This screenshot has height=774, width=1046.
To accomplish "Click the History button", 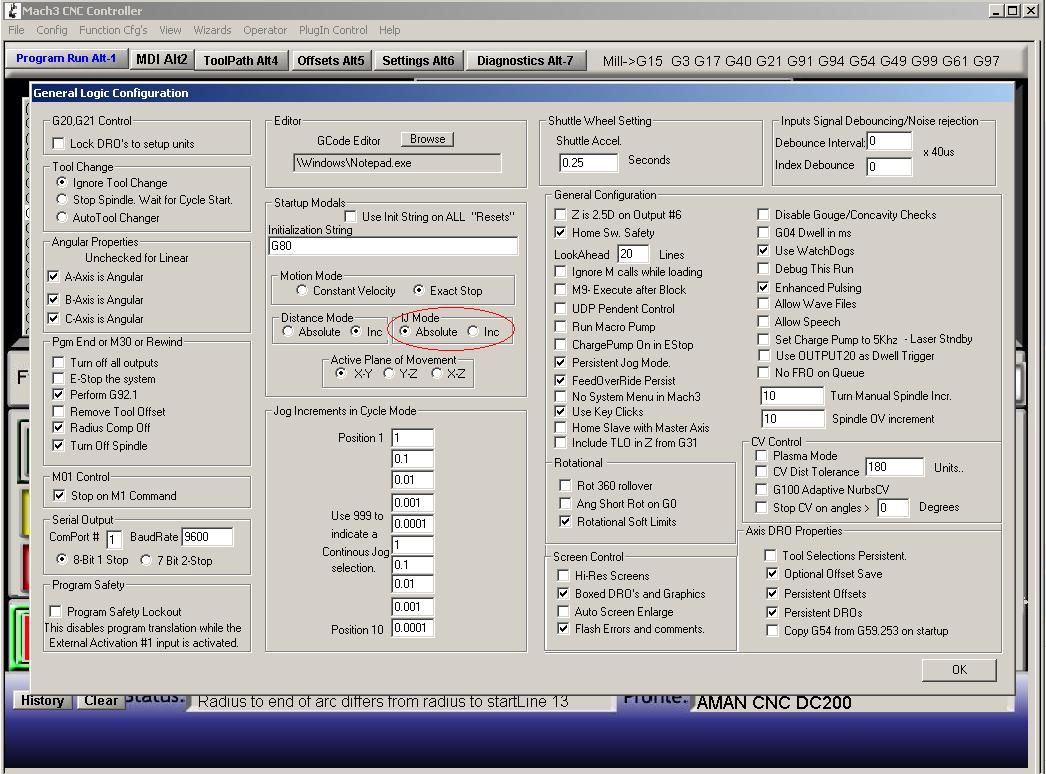I will coord(42,701).
